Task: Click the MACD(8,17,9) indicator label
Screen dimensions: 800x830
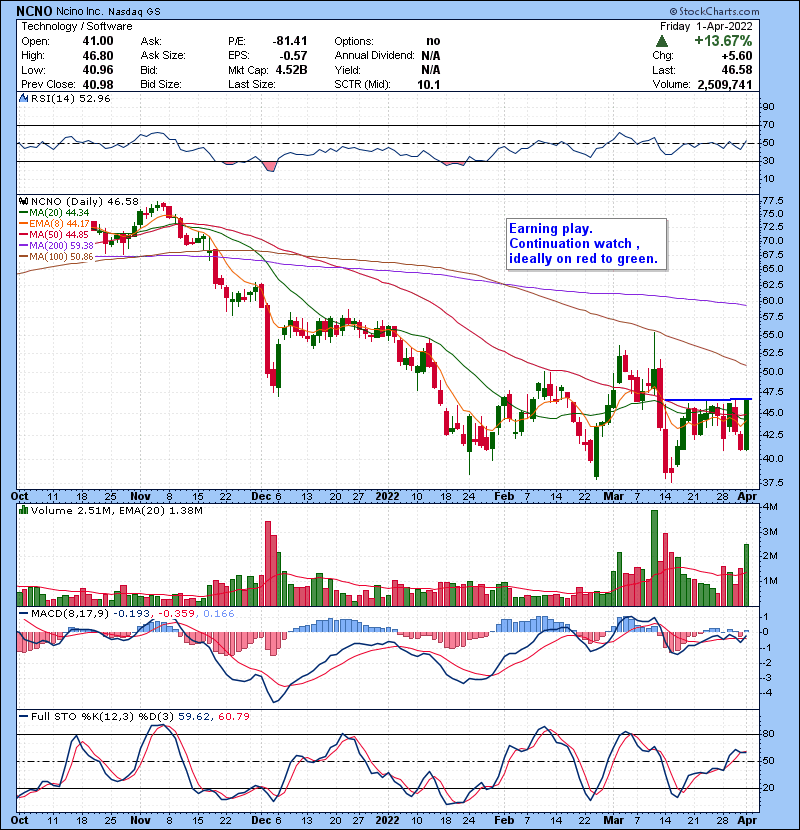Action: pos(70,614)
